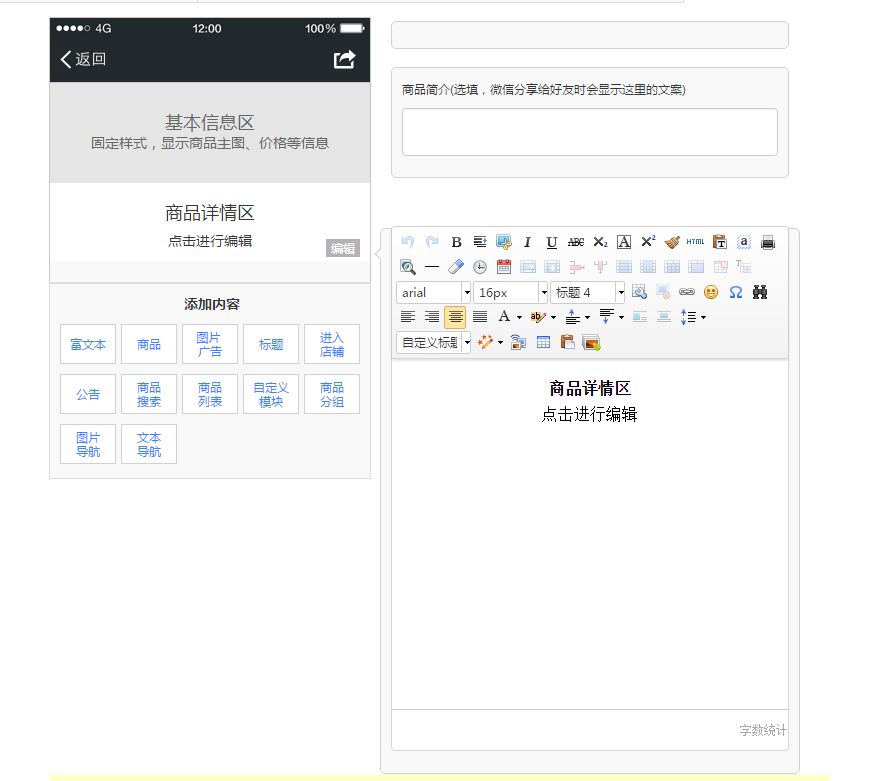The width and height of the screenshot is (871, 781).
Task: Click the 商品简介 description input field
Action: point(590,131)
